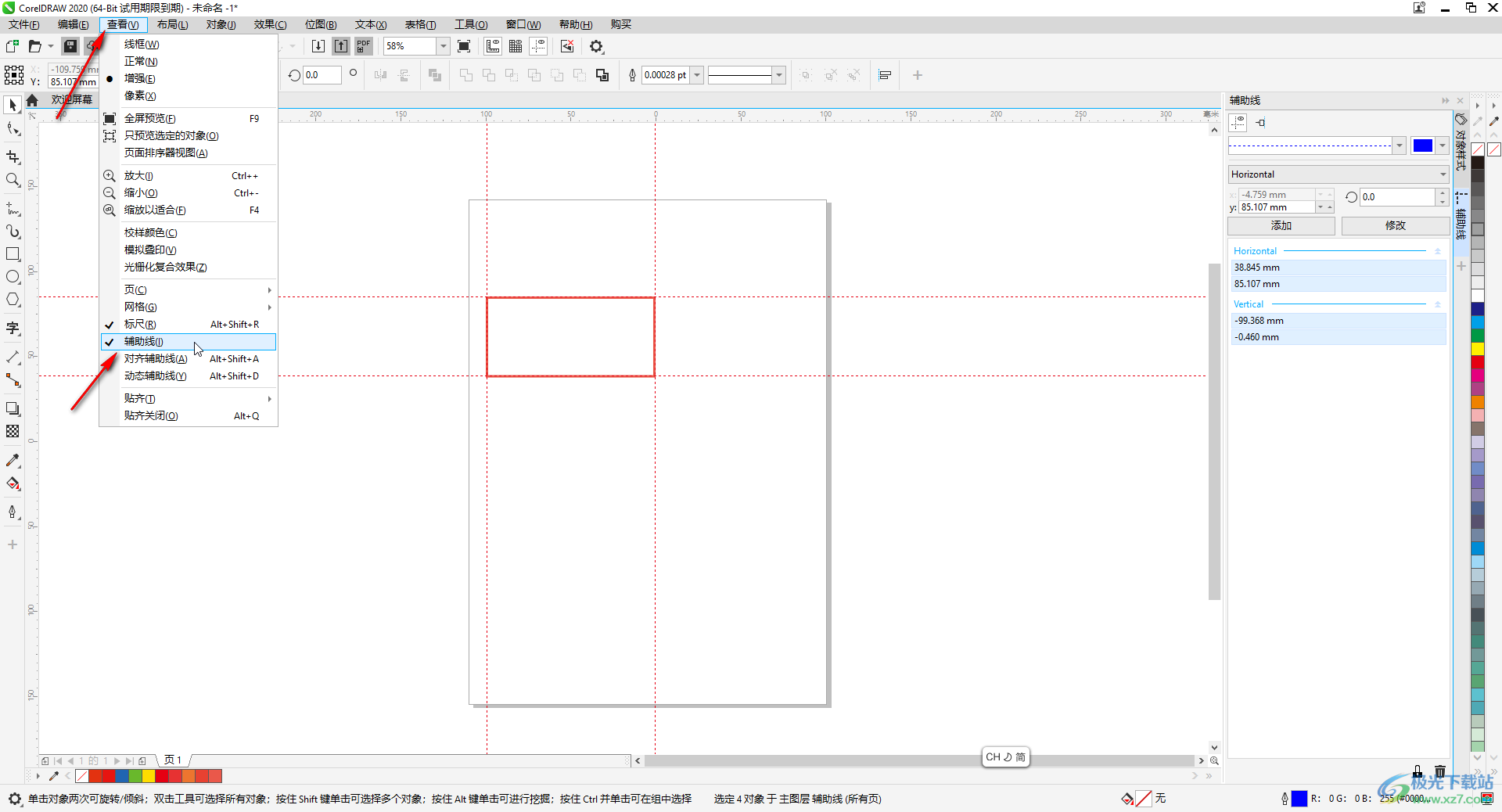Open the guideline color dropdown arrow
The height and width of the screenshot is (812, 1502).
point(1442,146)
